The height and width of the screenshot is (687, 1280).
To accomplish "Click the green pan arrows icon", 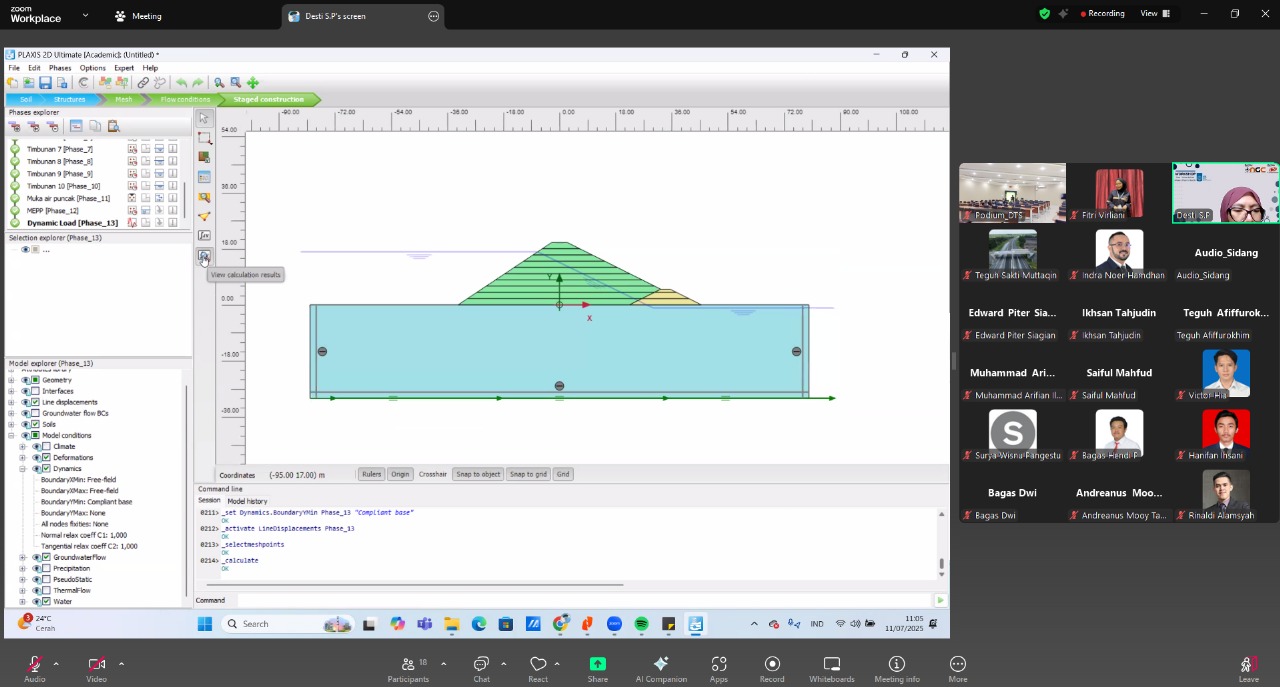I will pyautogui.click(x=253, y=83).
